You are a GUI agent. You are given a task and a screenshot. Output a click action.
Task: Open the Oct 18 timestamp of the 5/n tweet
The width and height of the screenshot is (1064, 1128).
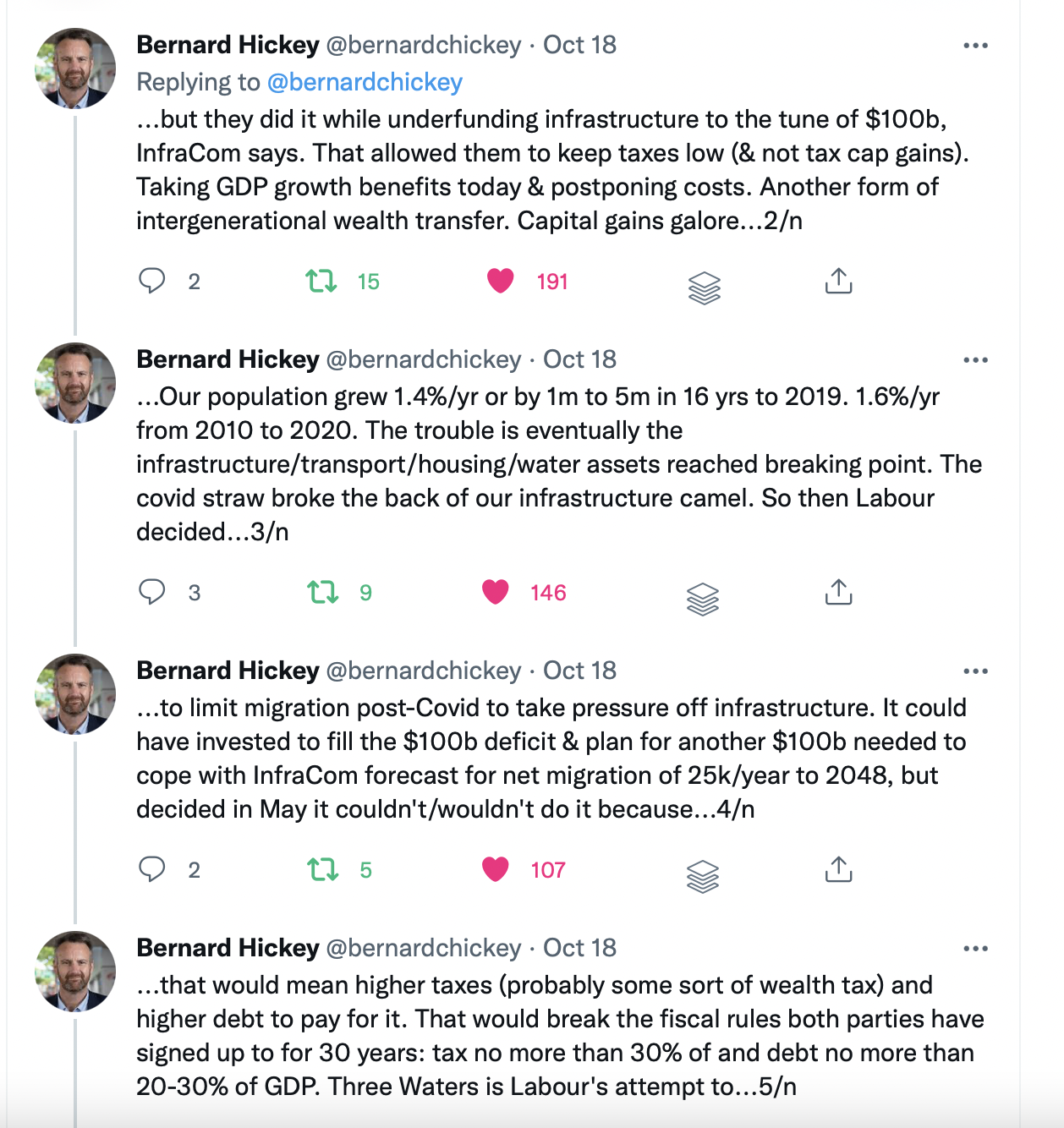pyautogui.click(x=579, y=948)
